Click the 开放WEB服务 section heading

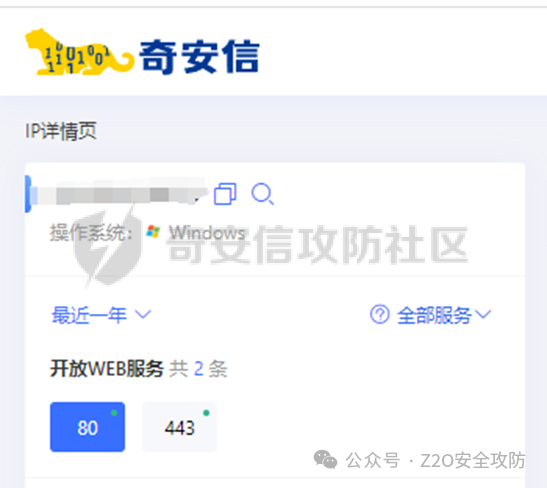pyautogui.click(x=107, y=368)
